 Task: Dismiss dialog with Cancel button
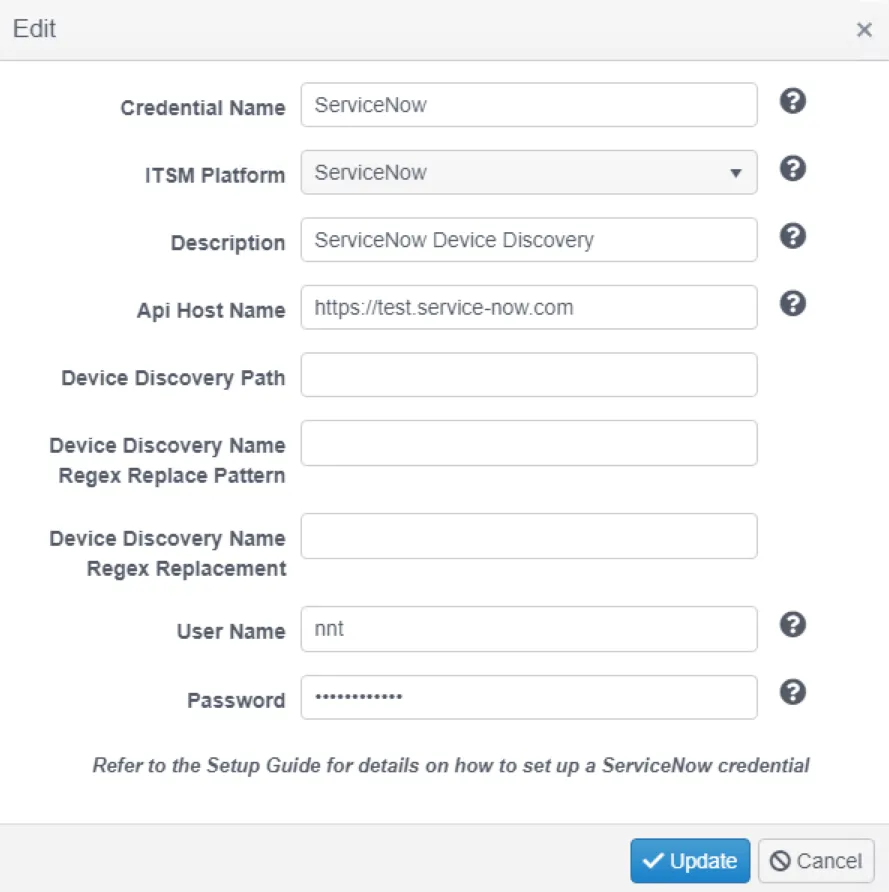click(816, 861)
